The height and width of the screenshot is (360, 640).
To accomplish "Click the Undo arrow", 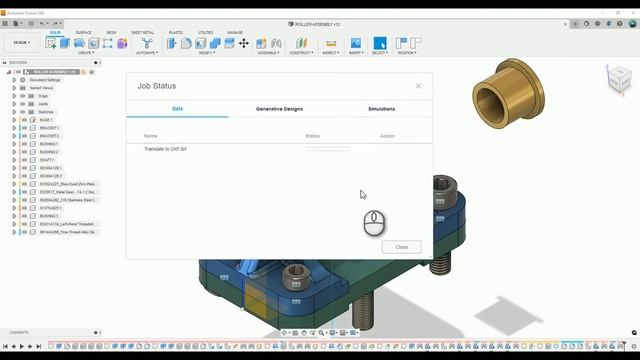I will (x=42, y=24).
